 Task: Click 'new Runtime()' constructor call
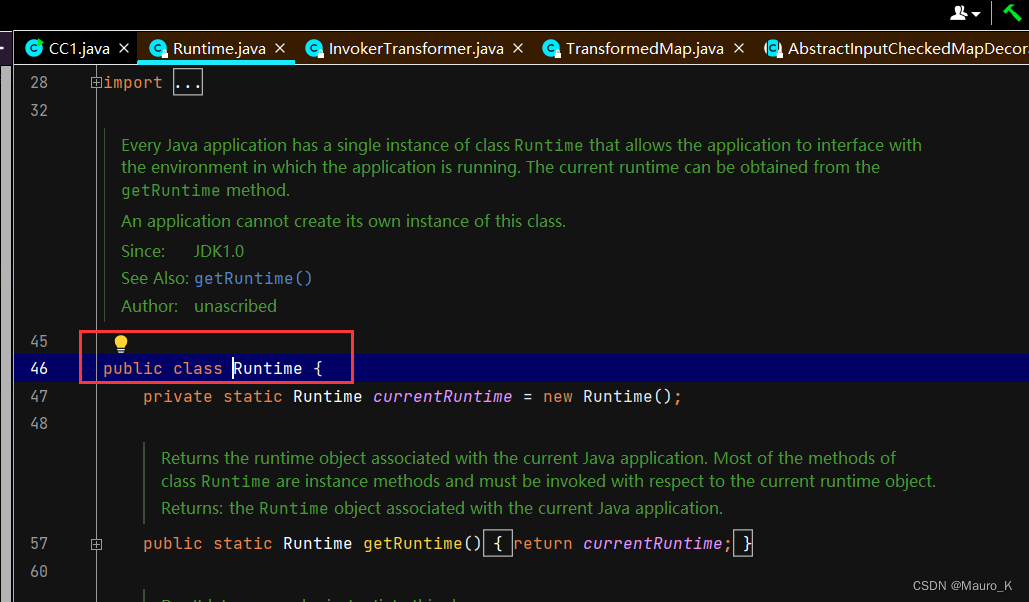coord(607,397)
